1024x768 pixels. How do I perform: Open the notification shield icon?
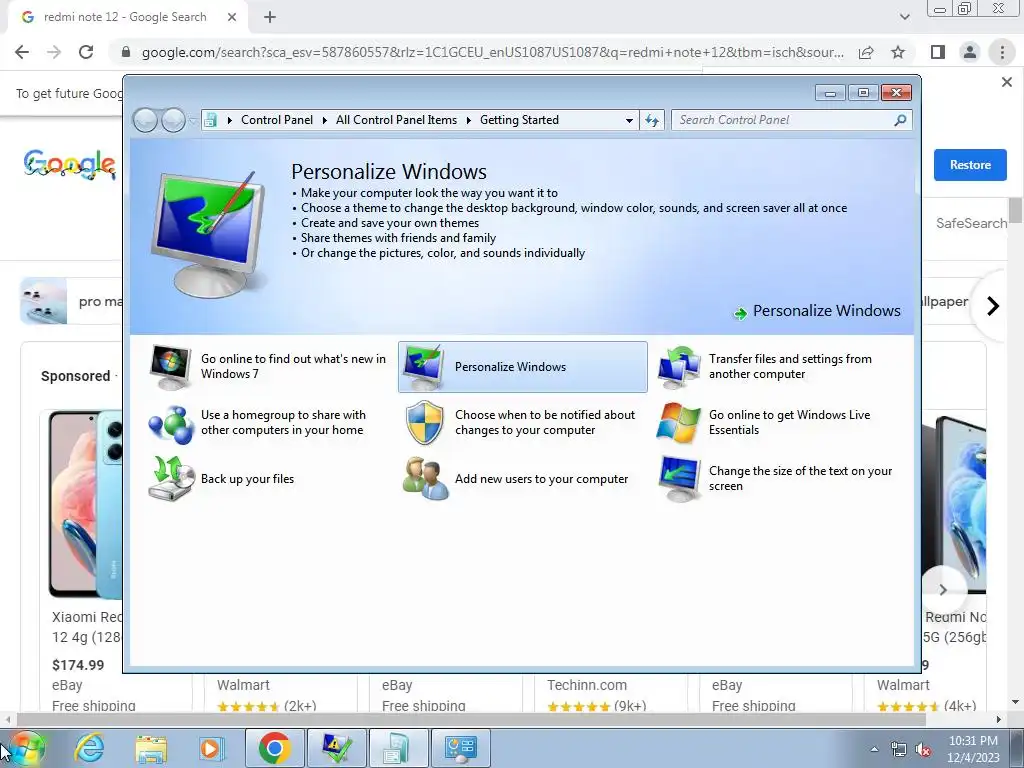(x=424, y=423)
